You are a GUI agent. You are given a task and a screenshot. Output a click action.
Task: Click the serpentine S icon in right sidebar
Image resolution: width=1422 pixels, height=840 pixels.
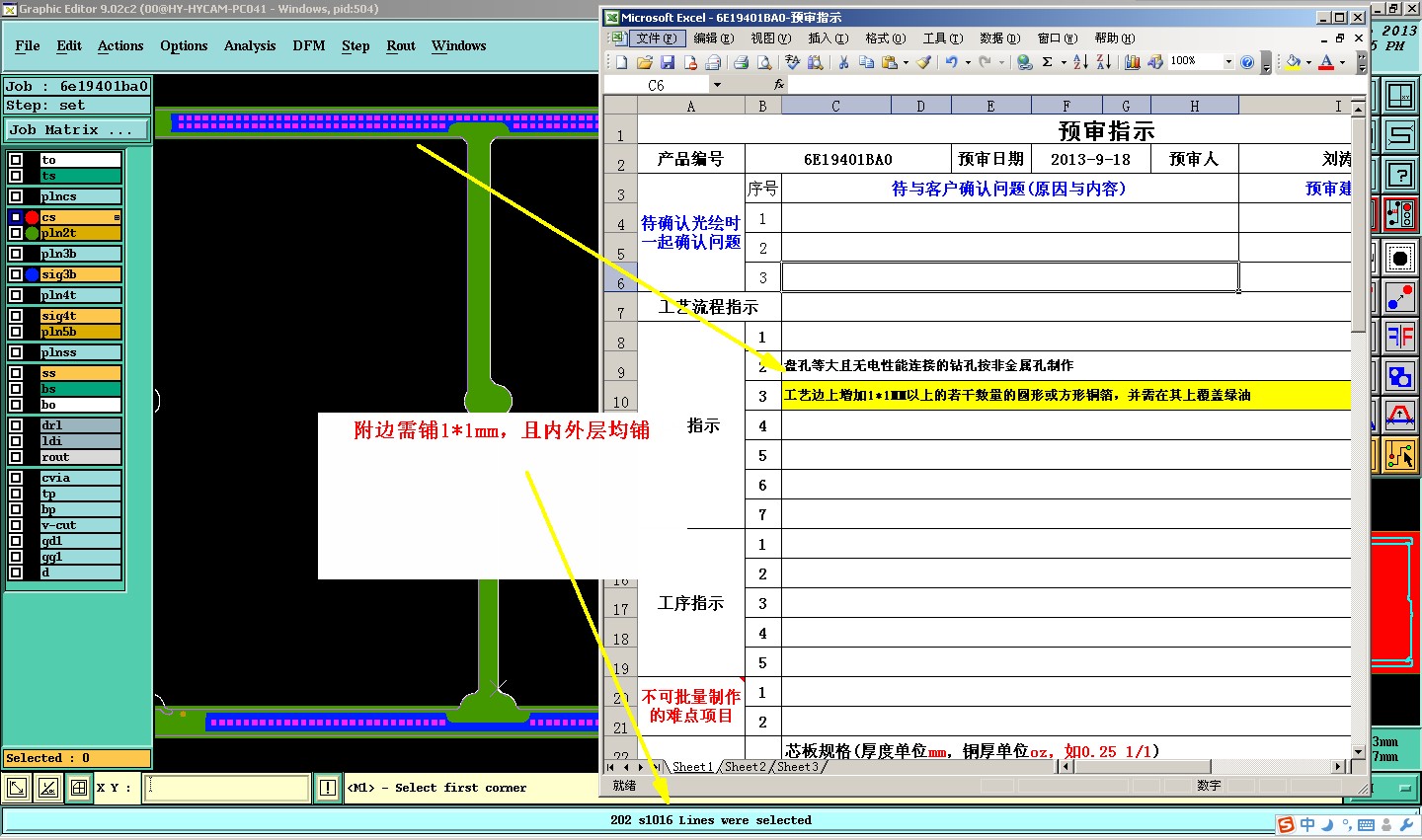tap(1400, 136)
